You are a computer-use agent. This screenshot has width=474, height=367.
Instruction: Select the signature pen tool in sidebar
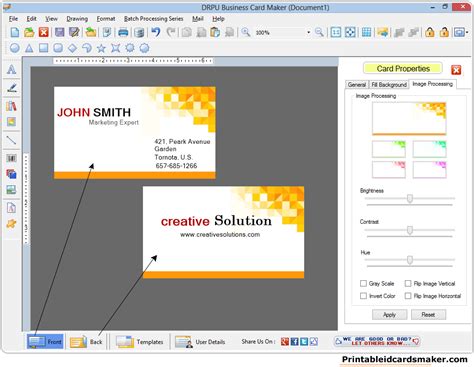click(x=11, y=88)
